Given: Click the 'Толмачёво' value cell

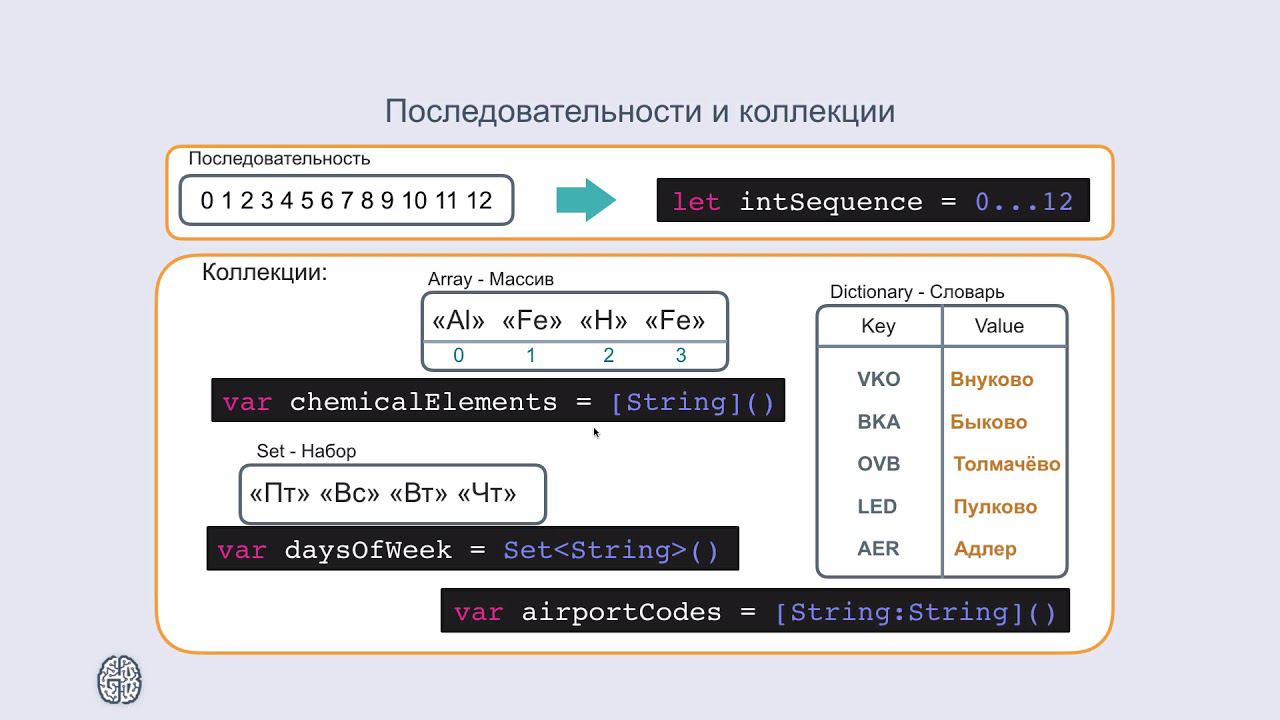Looking at the screenshot, I should click(x=1007, y=464).
